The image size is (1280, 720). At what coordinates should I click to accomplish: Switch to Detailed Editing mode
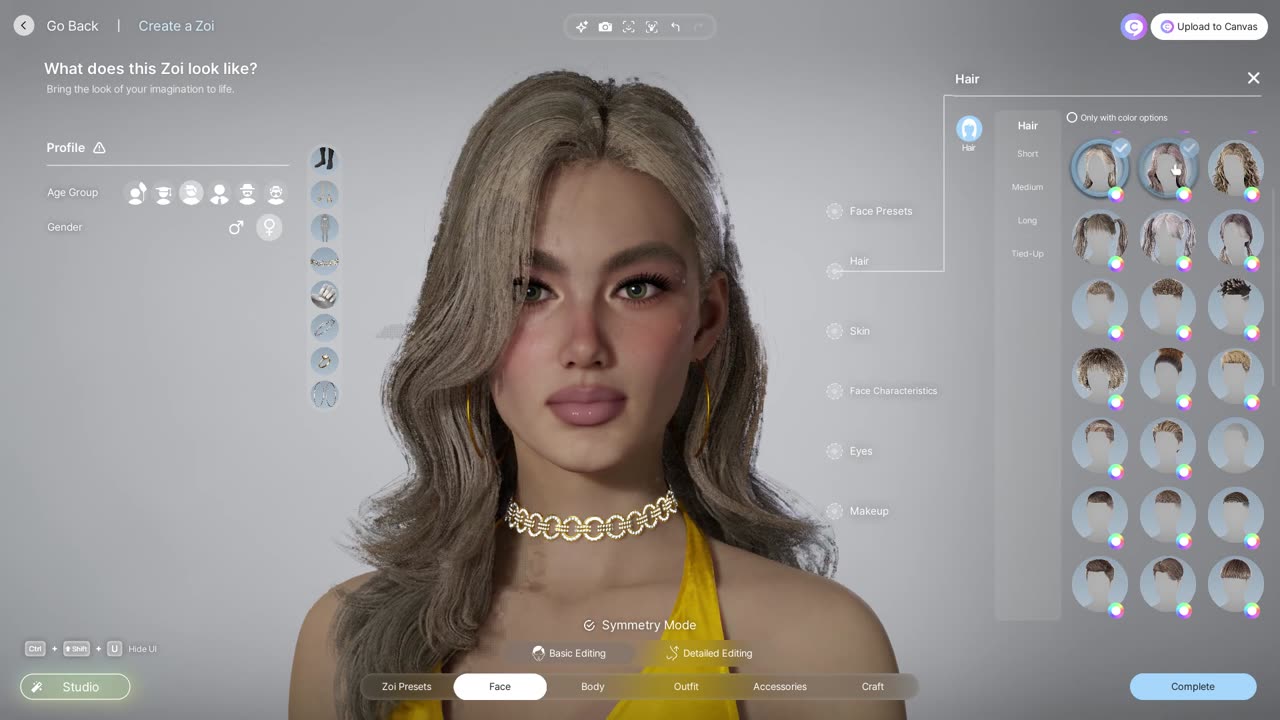click(709, 653)
